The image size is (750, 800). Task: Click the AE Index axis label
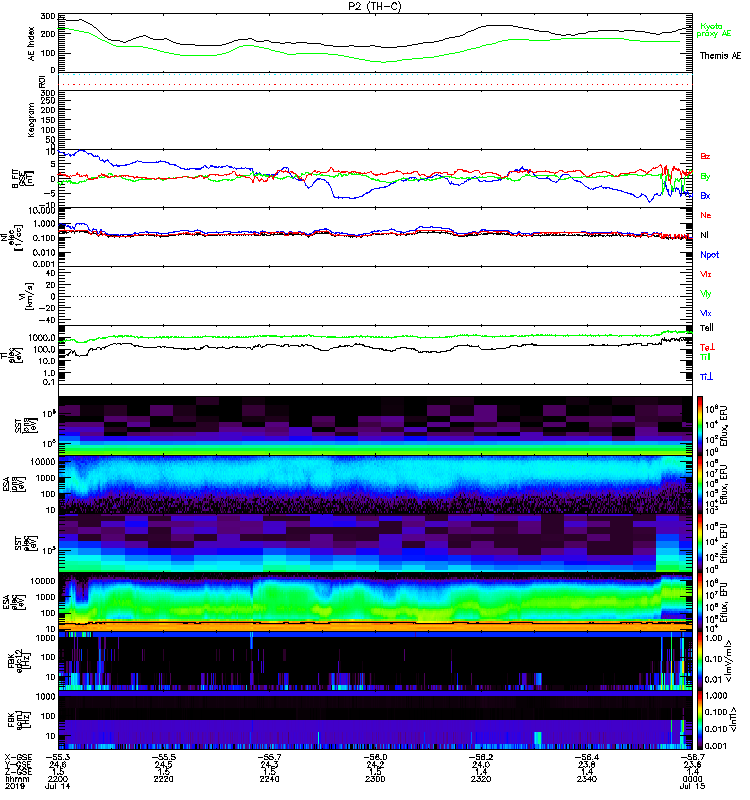32,44
